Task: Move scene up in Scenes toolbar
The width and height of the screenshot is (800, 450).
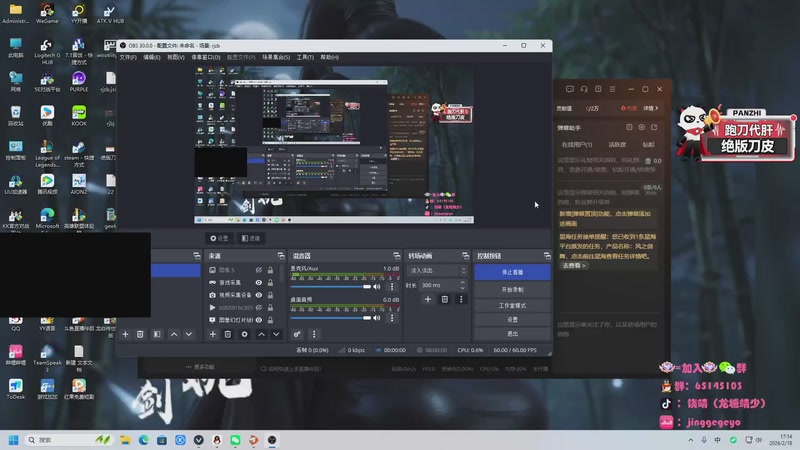Action: click(x=174, y=334)
